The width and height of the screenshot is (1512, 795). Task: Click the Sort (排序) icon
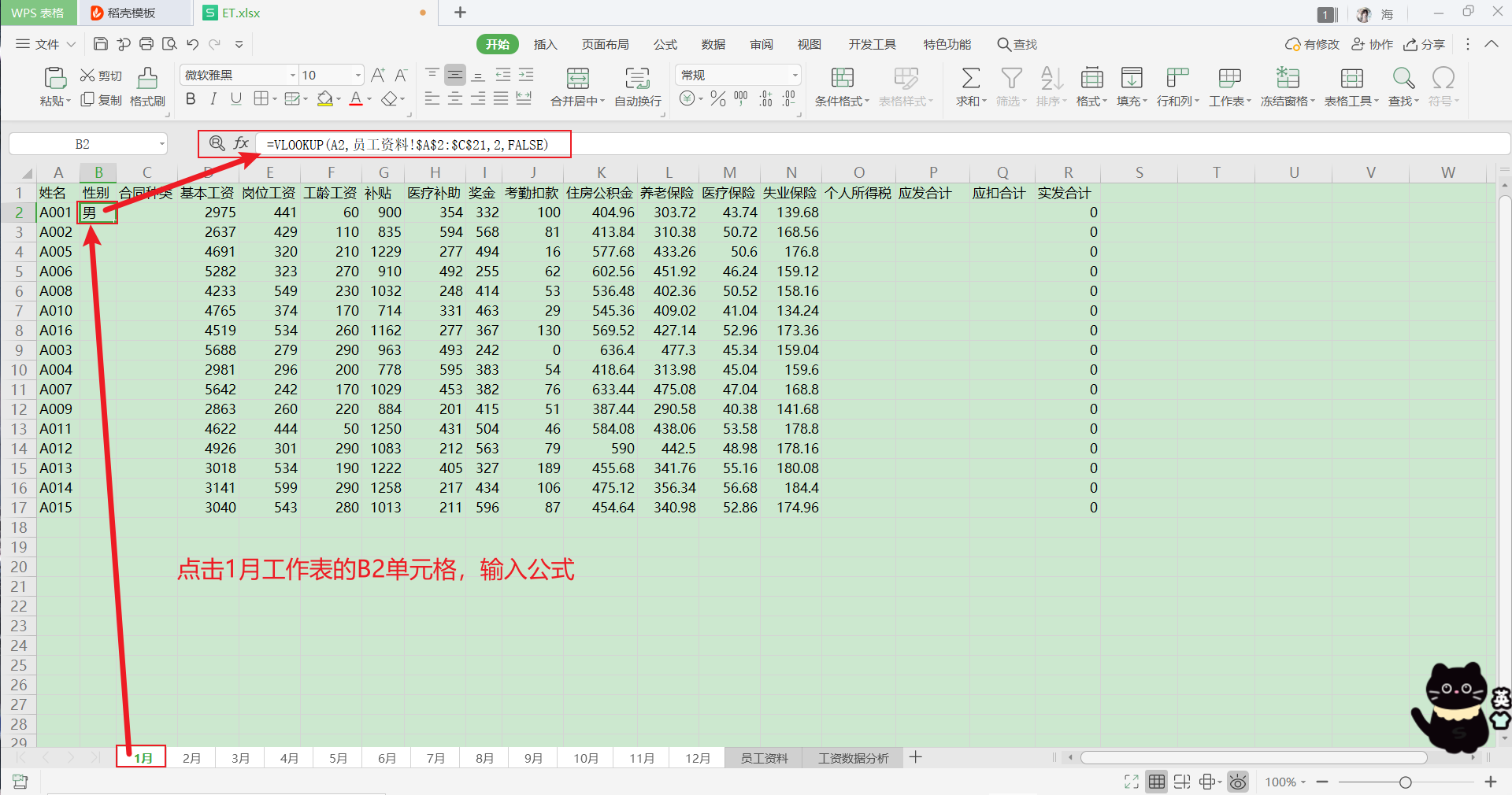(x=1051, y=78)
